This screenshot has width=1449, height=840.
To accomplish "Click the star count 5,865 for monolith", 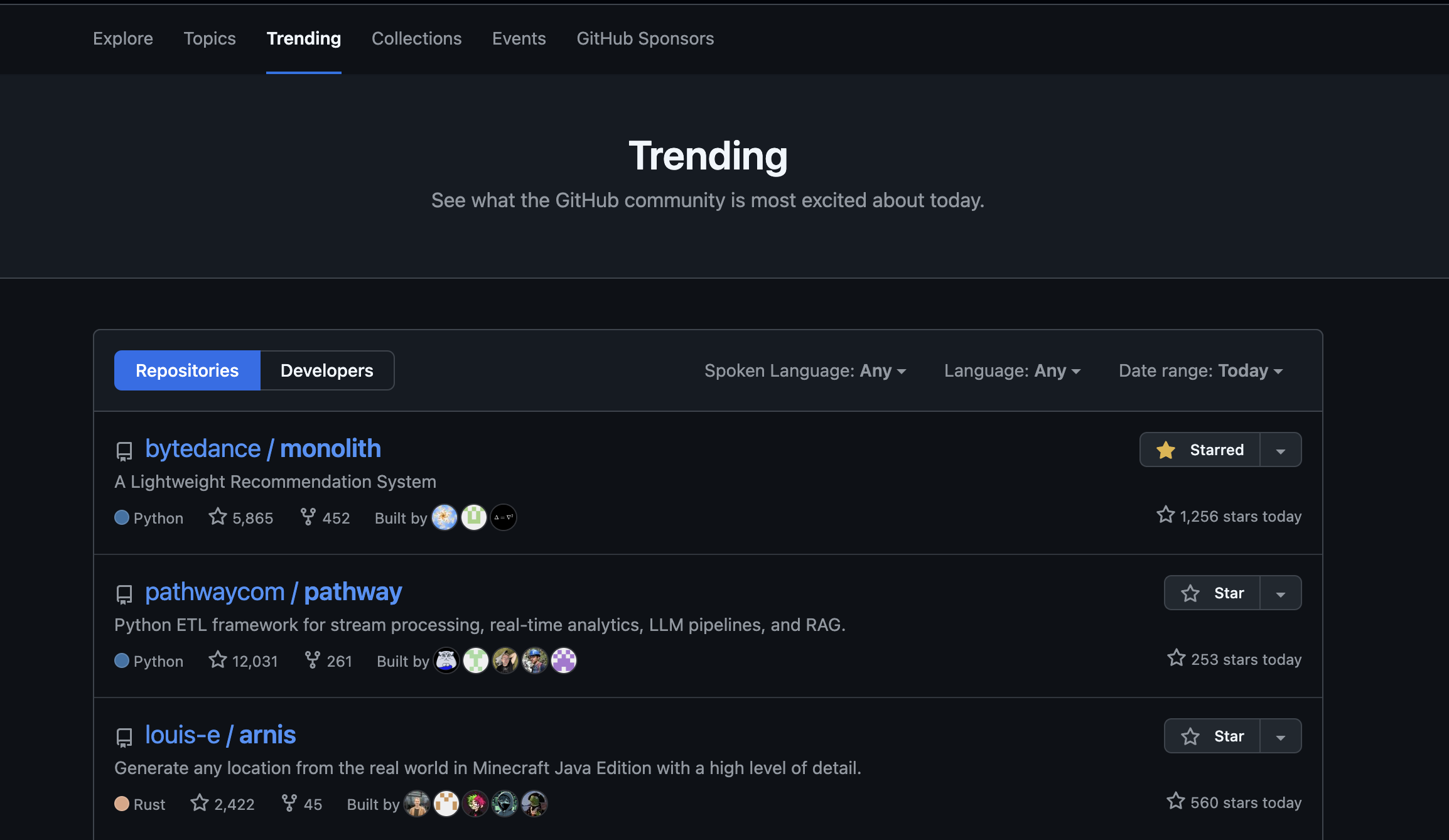I will click(241, 517).
